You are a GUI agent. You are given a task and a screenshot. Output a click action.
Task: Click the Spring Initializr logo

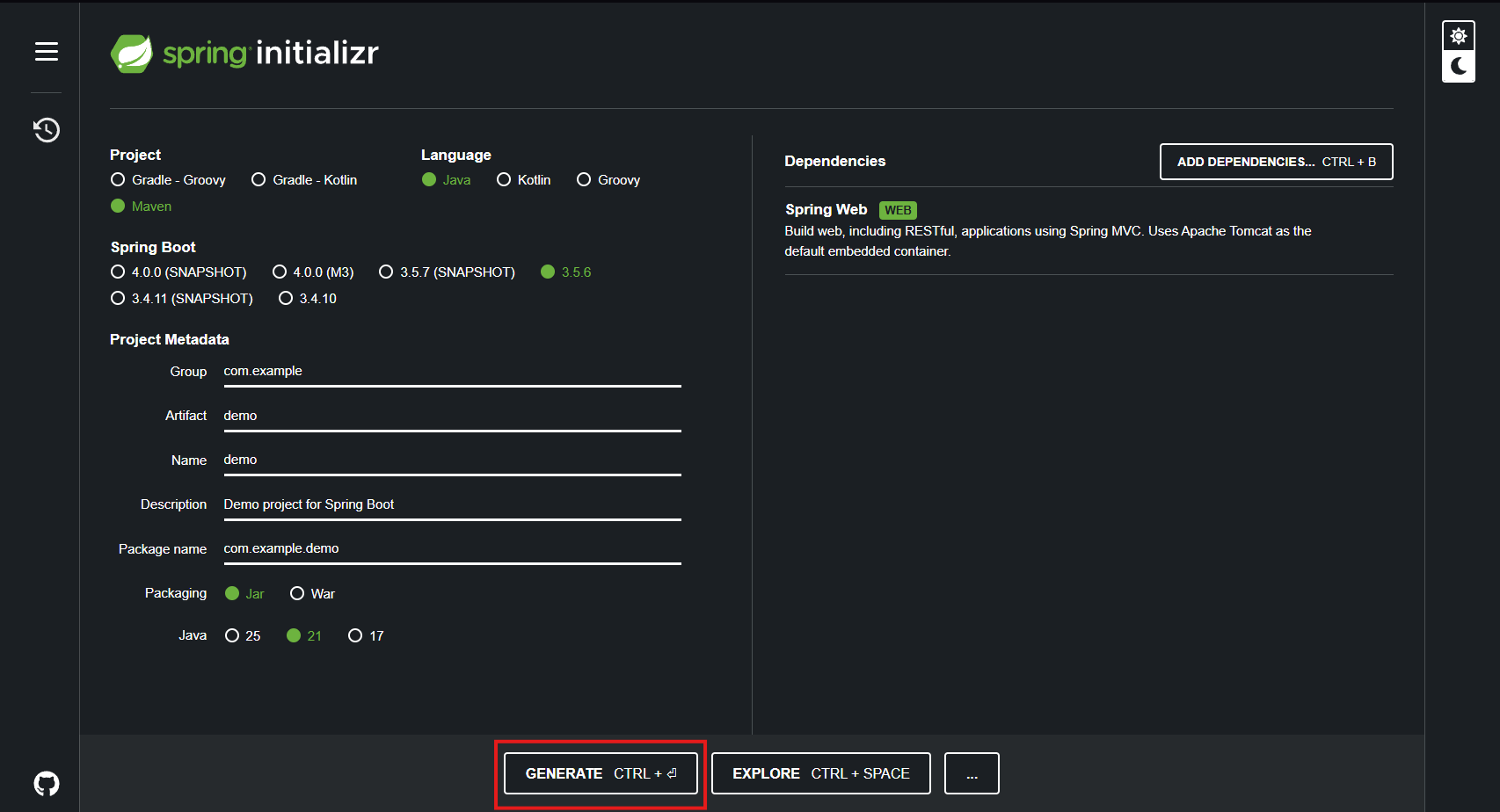tap(244, 54)
